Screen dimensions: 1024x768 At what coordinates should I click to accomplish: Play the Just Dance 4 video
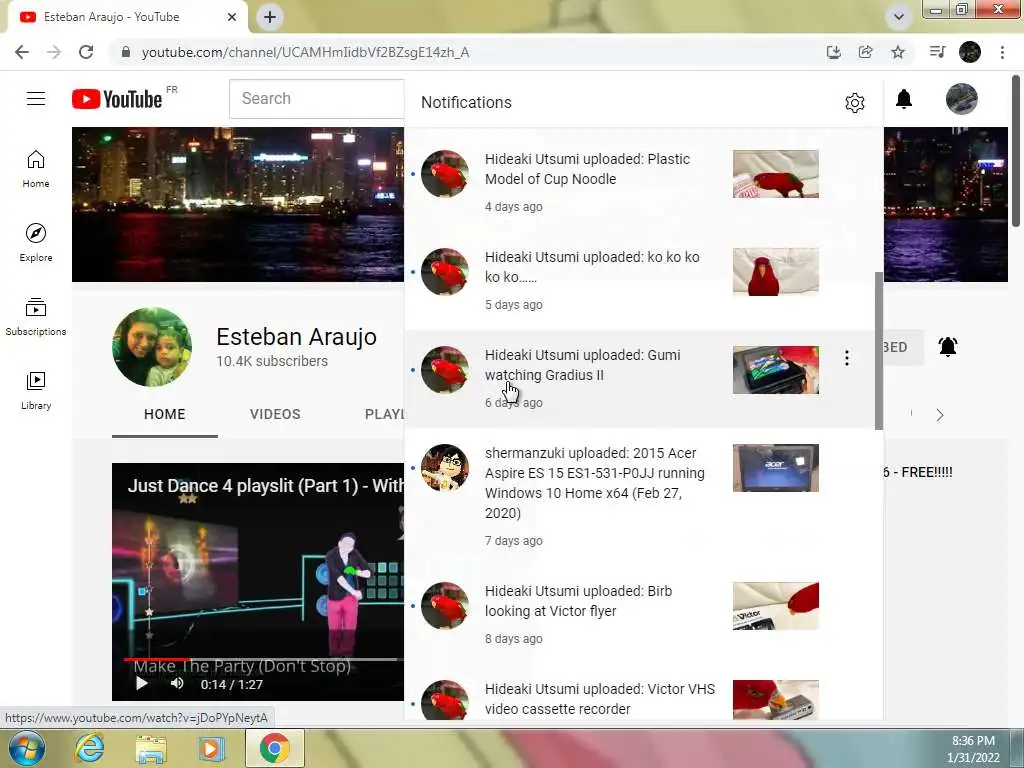pyautogui.click(x=141, y=684)
